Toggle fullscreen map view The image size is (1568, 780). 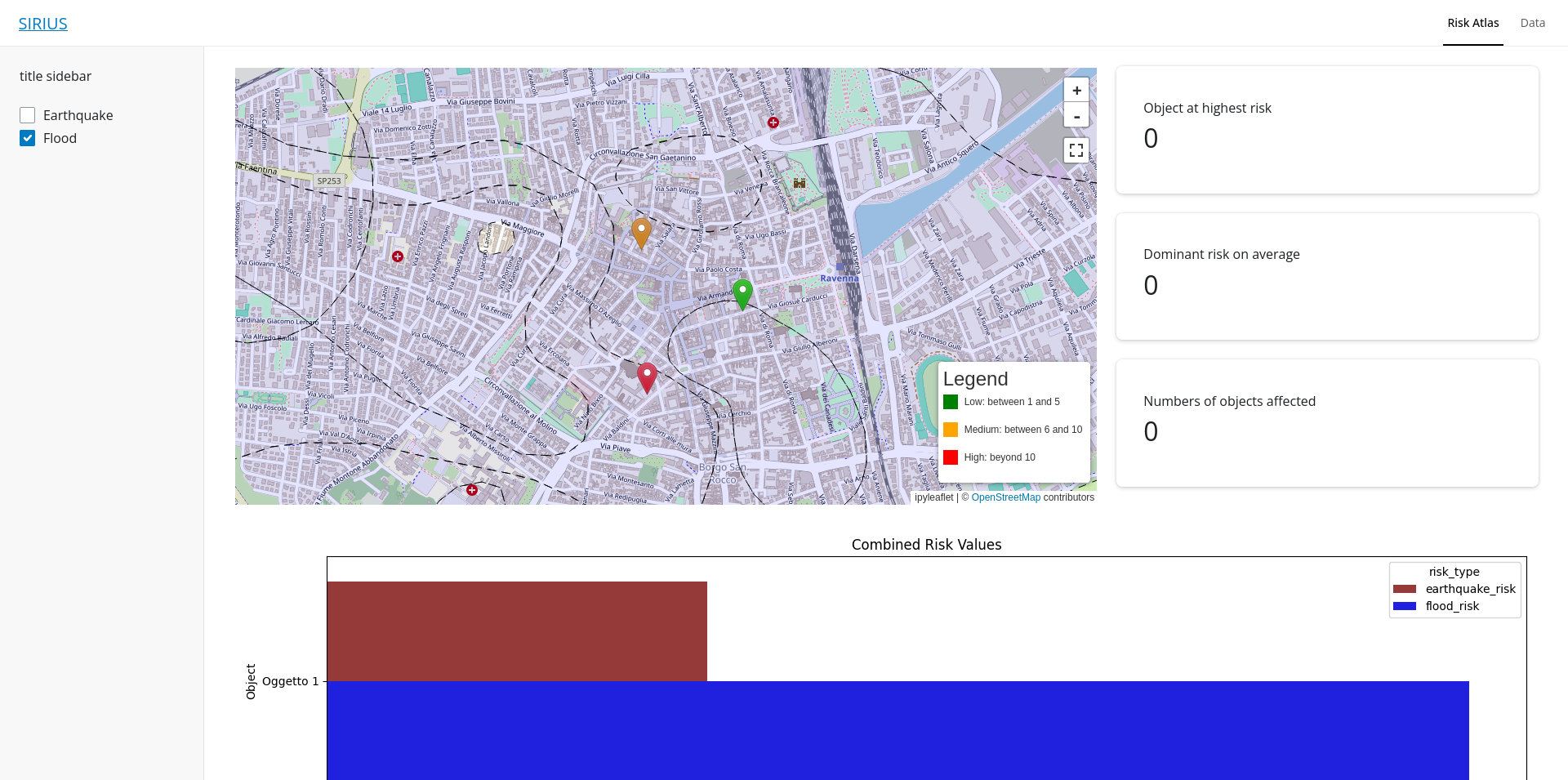click(x=1076, y=150)
